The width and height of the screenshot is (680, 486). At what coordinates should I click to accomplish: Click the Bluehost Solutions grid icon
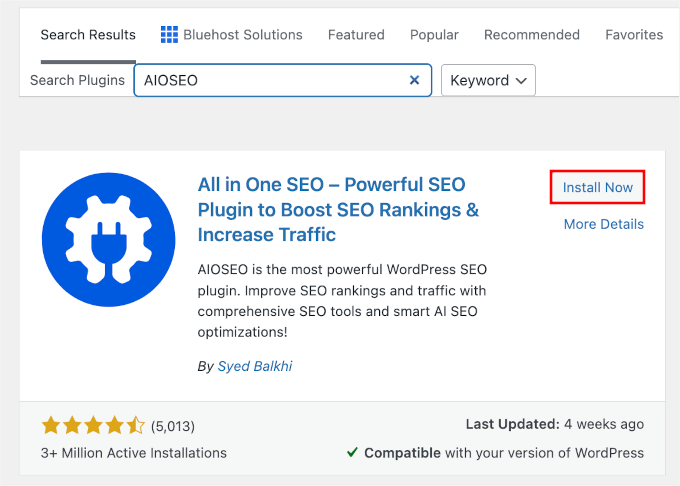click(x=169, y=35)
